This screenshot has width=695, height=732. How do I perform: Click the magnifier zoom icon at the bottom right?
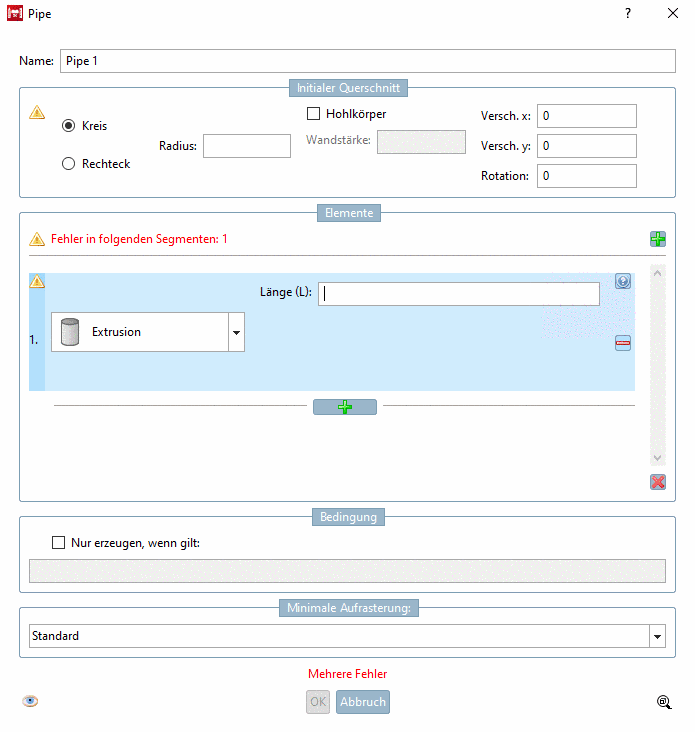coord(664,702)
